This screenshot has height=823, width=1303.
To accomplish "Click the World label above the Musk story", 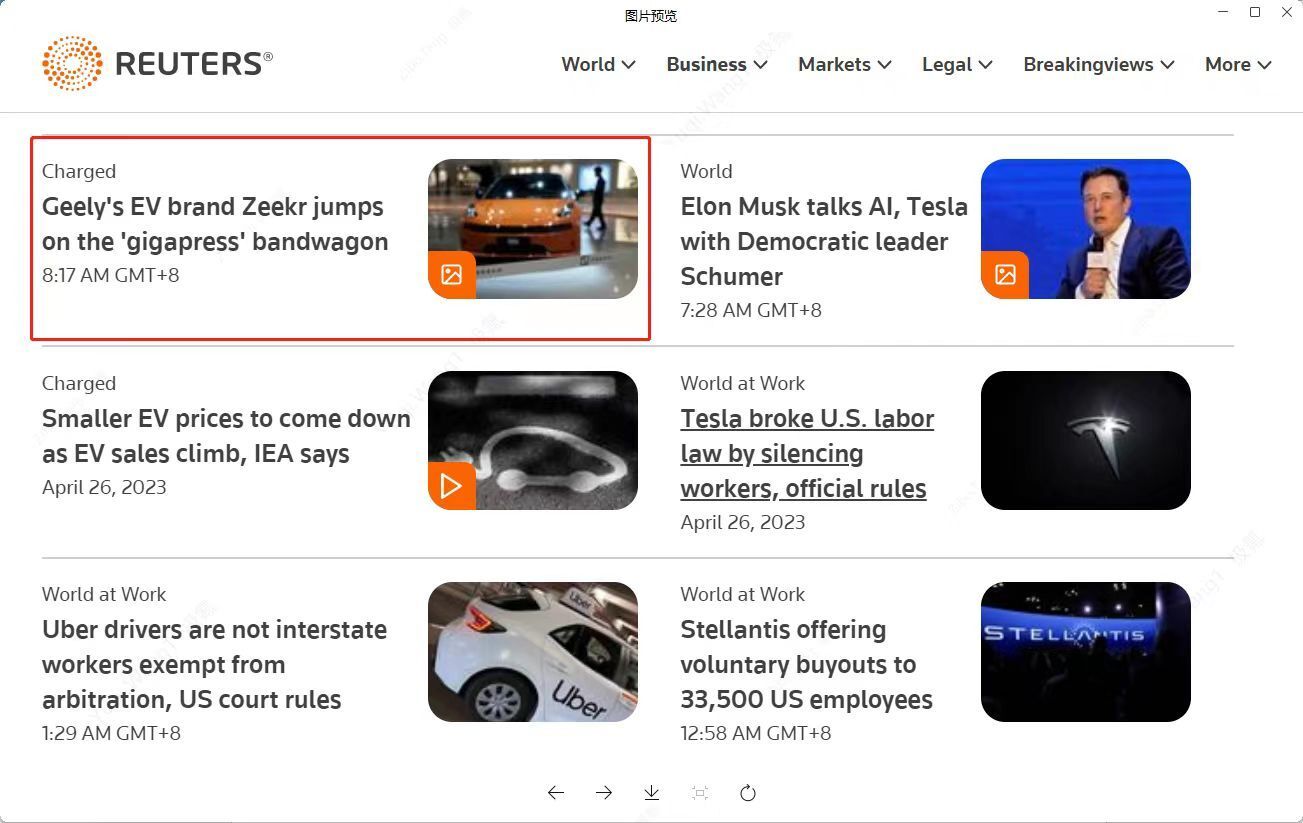I will pos(706,171).
